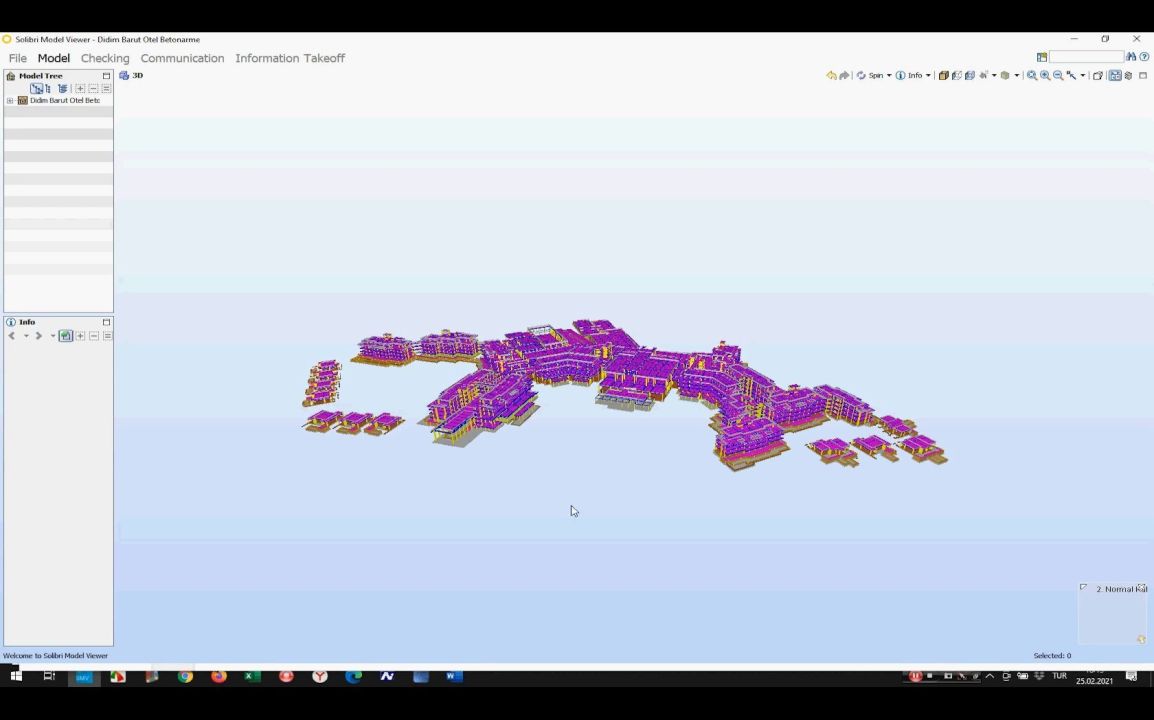
Task: Open the Checking tab
Action: pos(105,58)
